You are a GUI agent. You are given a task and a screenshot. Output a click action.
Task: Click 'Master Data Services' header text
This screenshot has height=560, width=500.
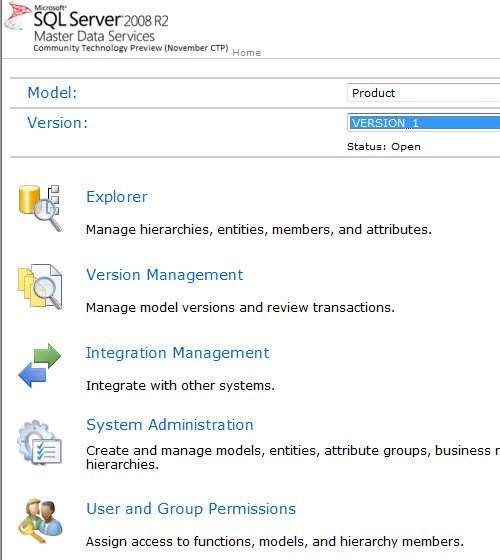coord(94,36)
